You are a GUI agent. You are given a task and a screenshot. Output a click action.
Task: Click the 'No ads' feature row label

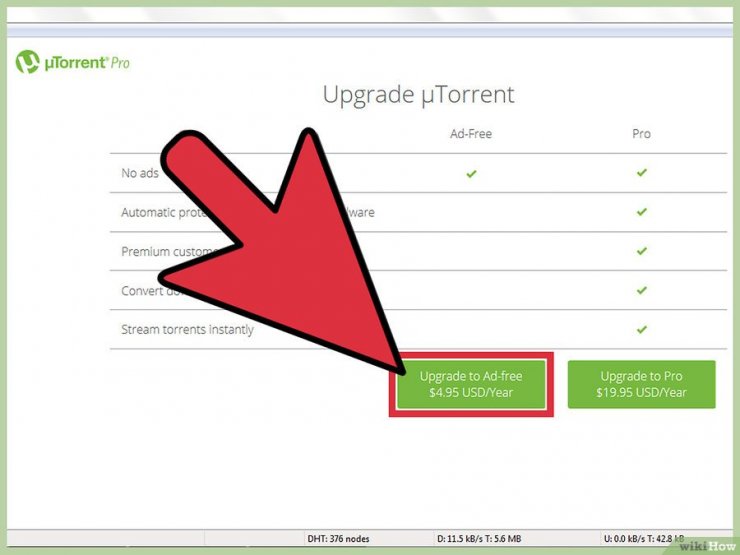point(140,173)
